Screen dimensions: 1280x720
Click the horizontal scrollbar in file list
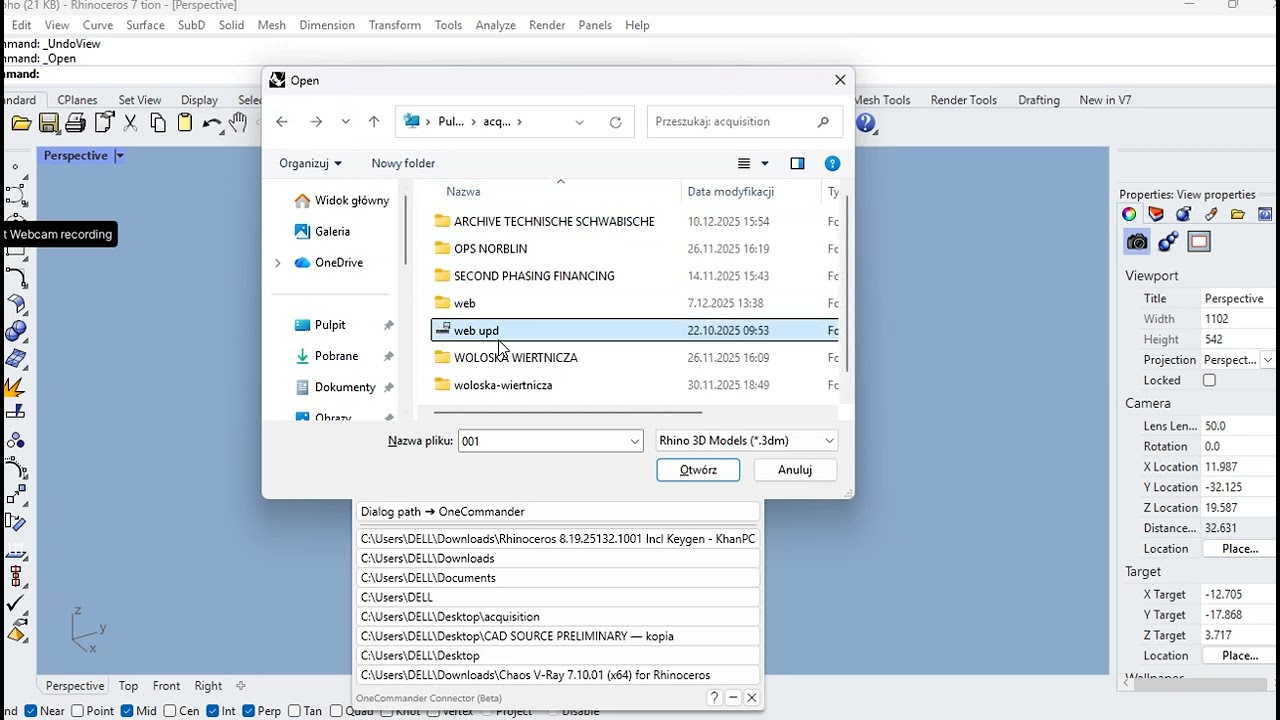click(567, 412)
